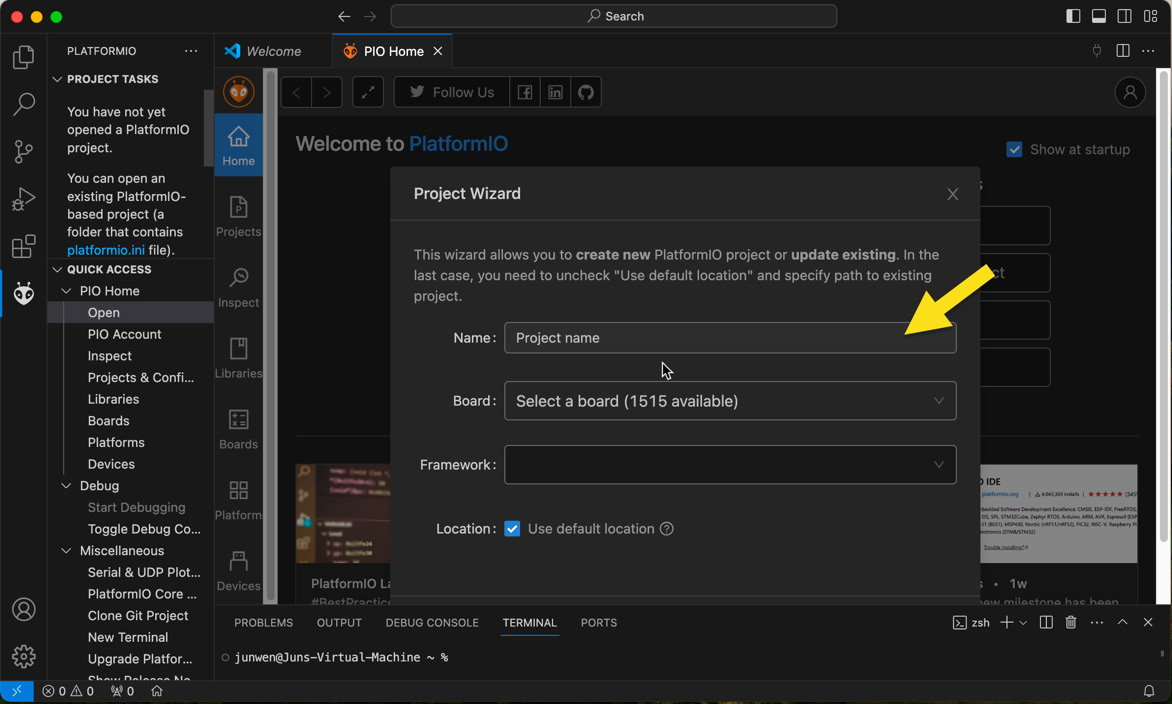Open Devices in PIO sidebar
Image resolution: width=1172 pixels, height=704 pixels.
pyautogui.click(x=238, y=571)
